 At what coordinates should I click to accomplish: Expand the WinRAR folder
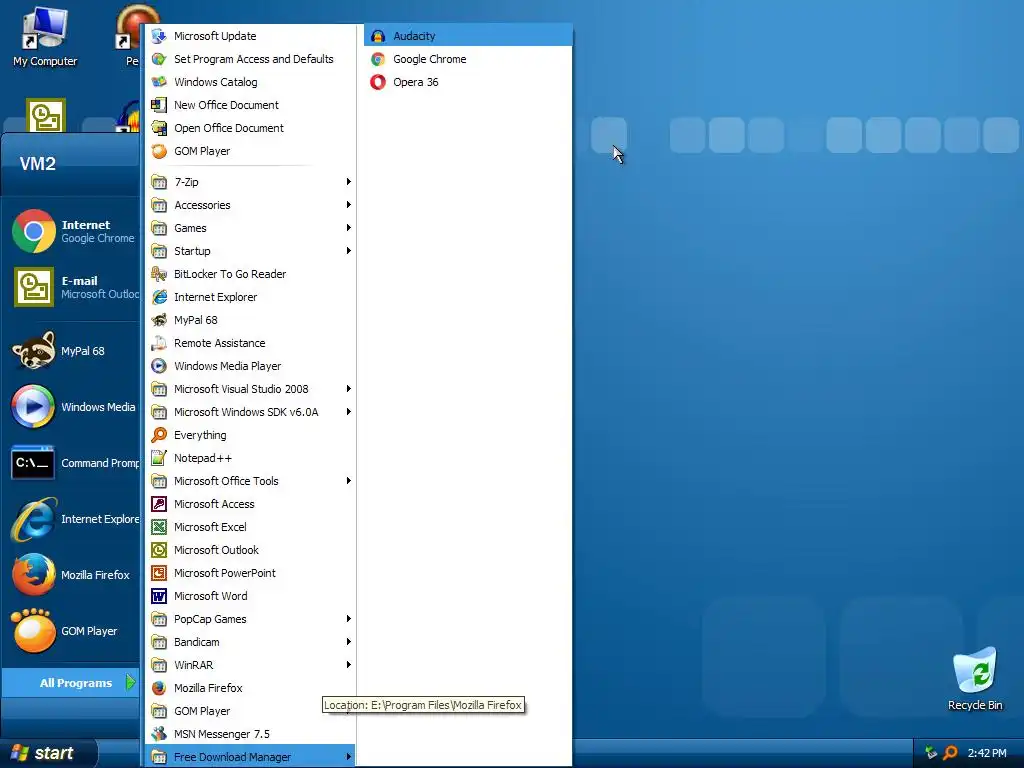coord(251,665)
